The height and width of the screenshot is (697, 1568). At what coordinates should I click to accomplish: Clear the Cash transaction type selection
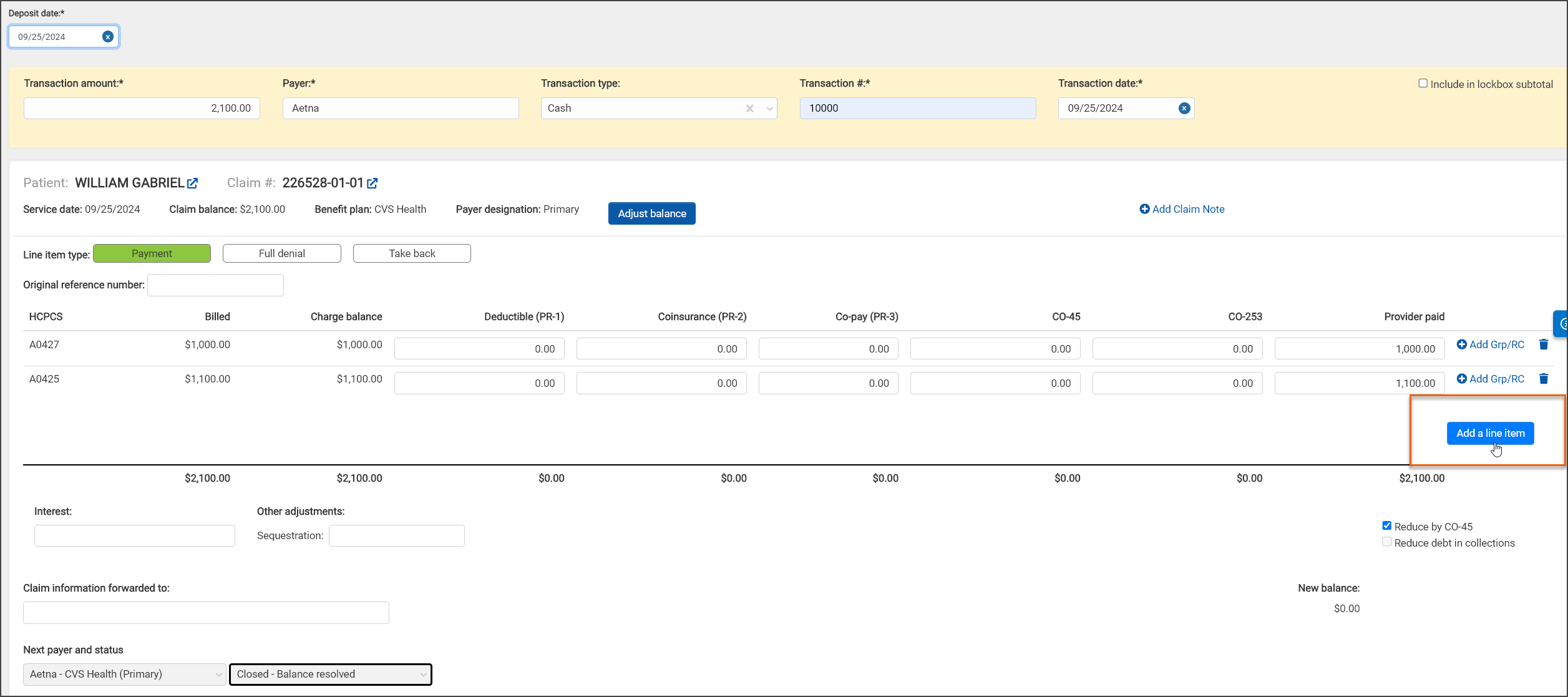tap(749, 109)
